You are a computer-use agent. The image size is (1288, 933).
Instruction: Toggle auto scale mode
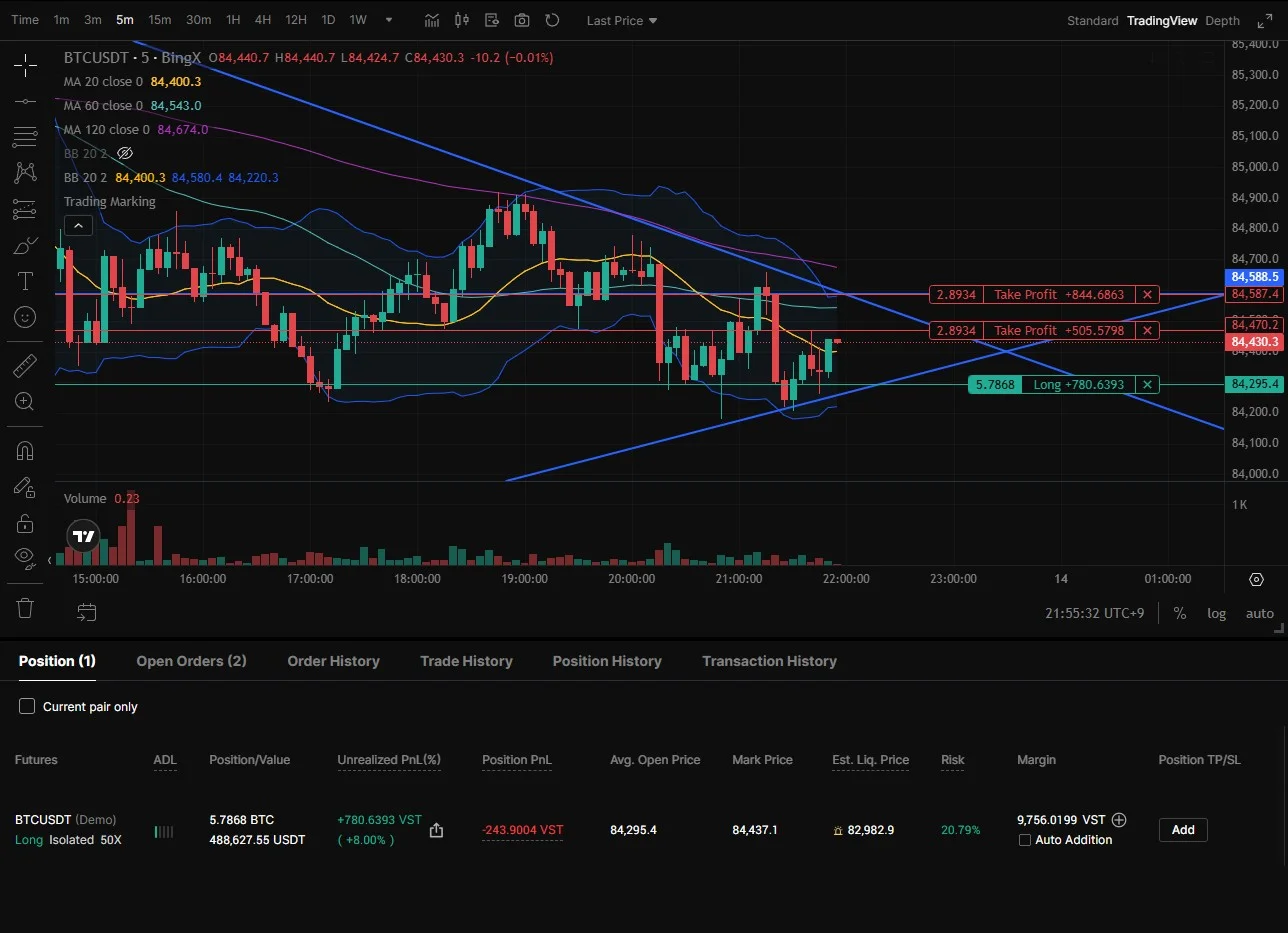point(1260,613)
